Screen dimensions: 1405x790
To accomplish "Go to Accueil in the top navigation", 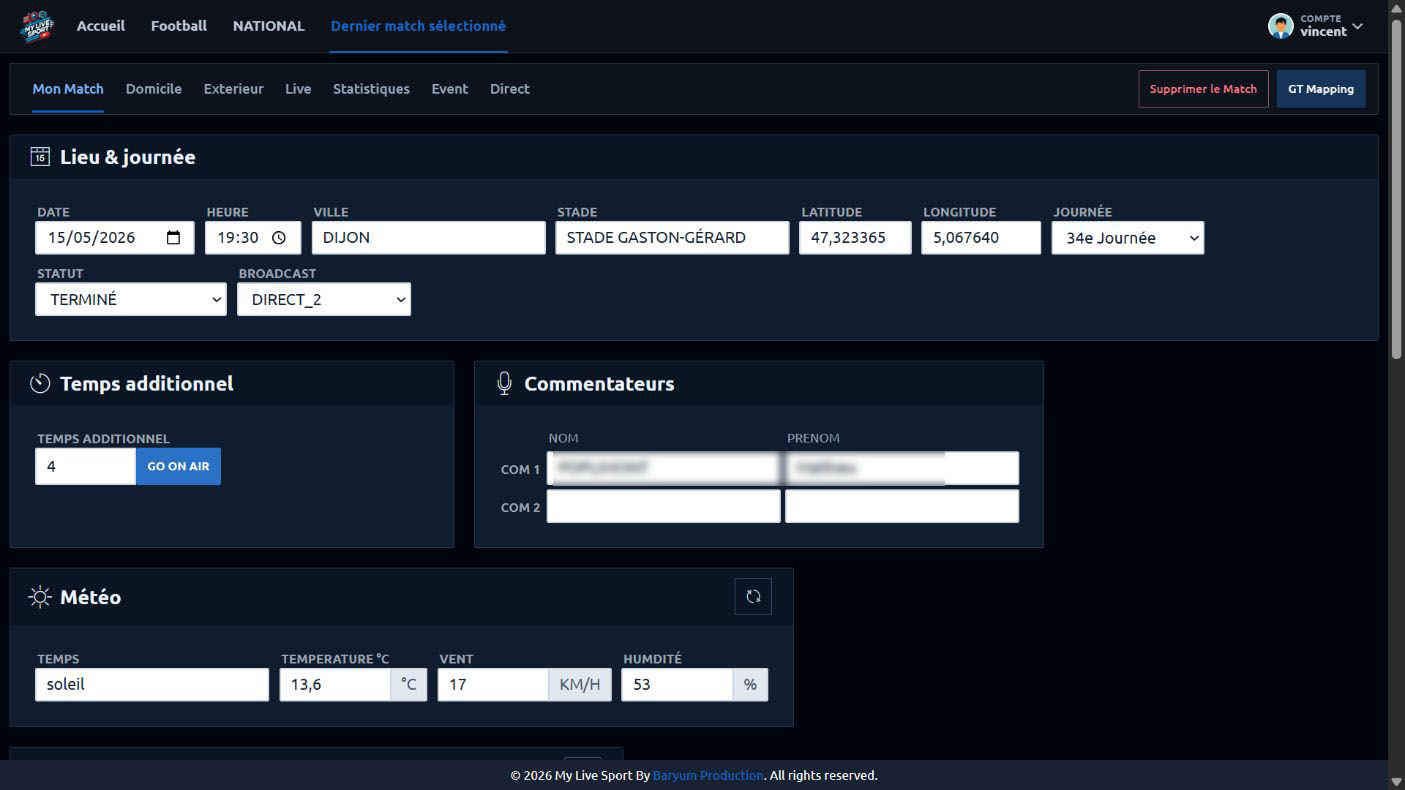I will [101, 26].
